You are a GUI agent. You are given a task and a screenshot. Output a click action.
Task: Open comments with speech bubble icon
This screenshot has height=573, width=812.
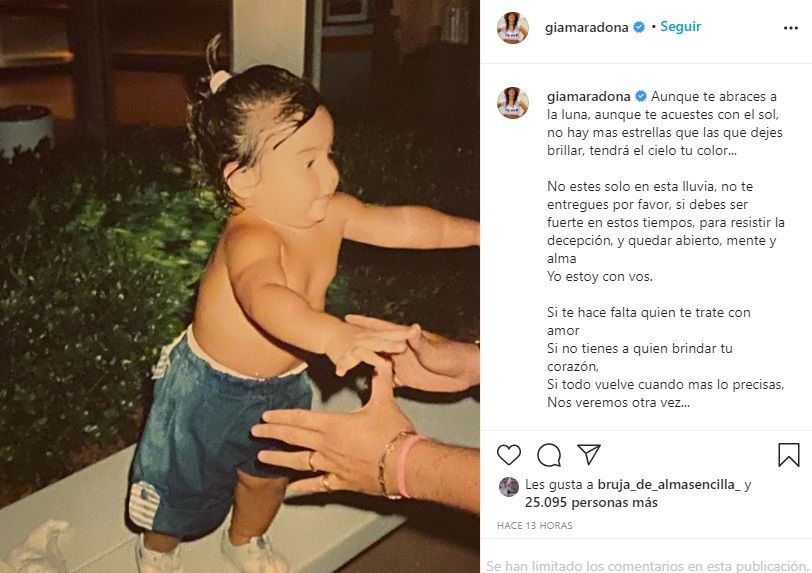pos(549,455)
